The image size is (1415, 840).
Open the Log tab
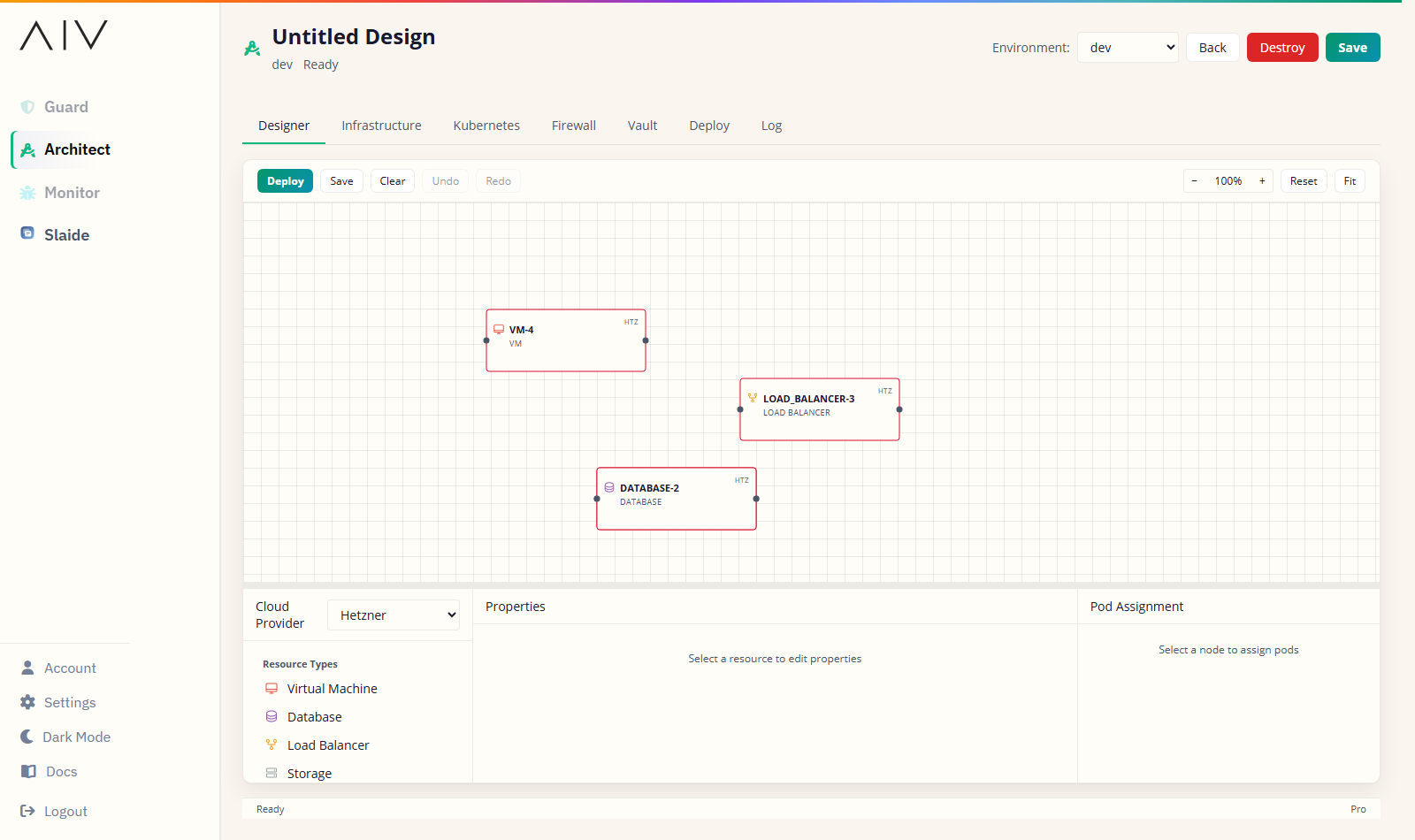[771, 126]
